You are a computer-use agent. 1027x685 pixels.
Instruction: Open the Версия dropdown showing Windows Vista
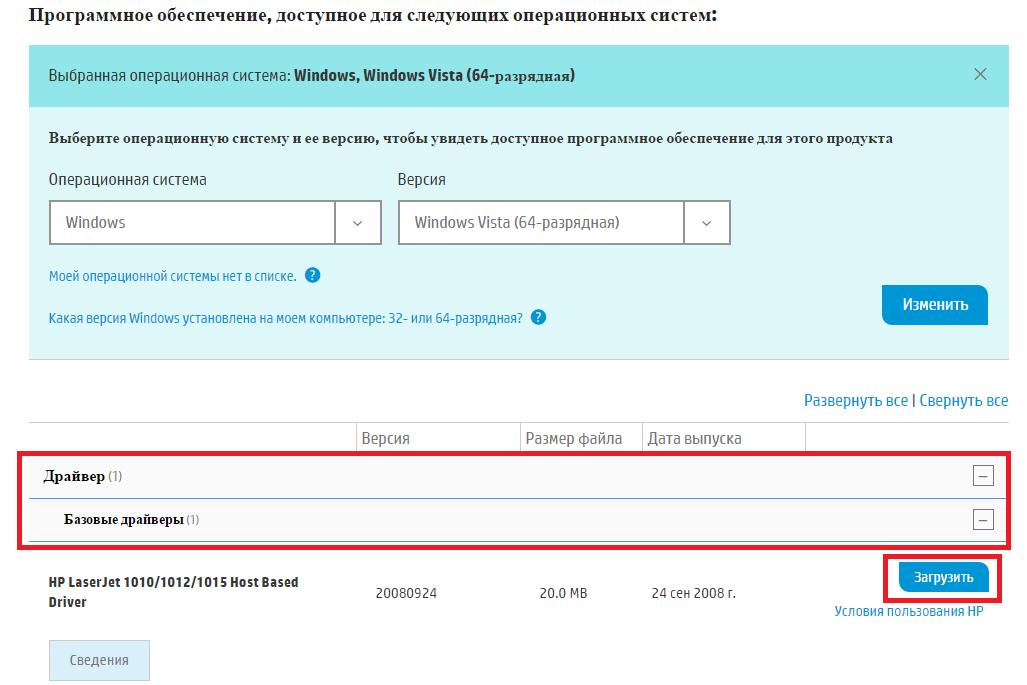pyautogui.click(x=541, y=222)
